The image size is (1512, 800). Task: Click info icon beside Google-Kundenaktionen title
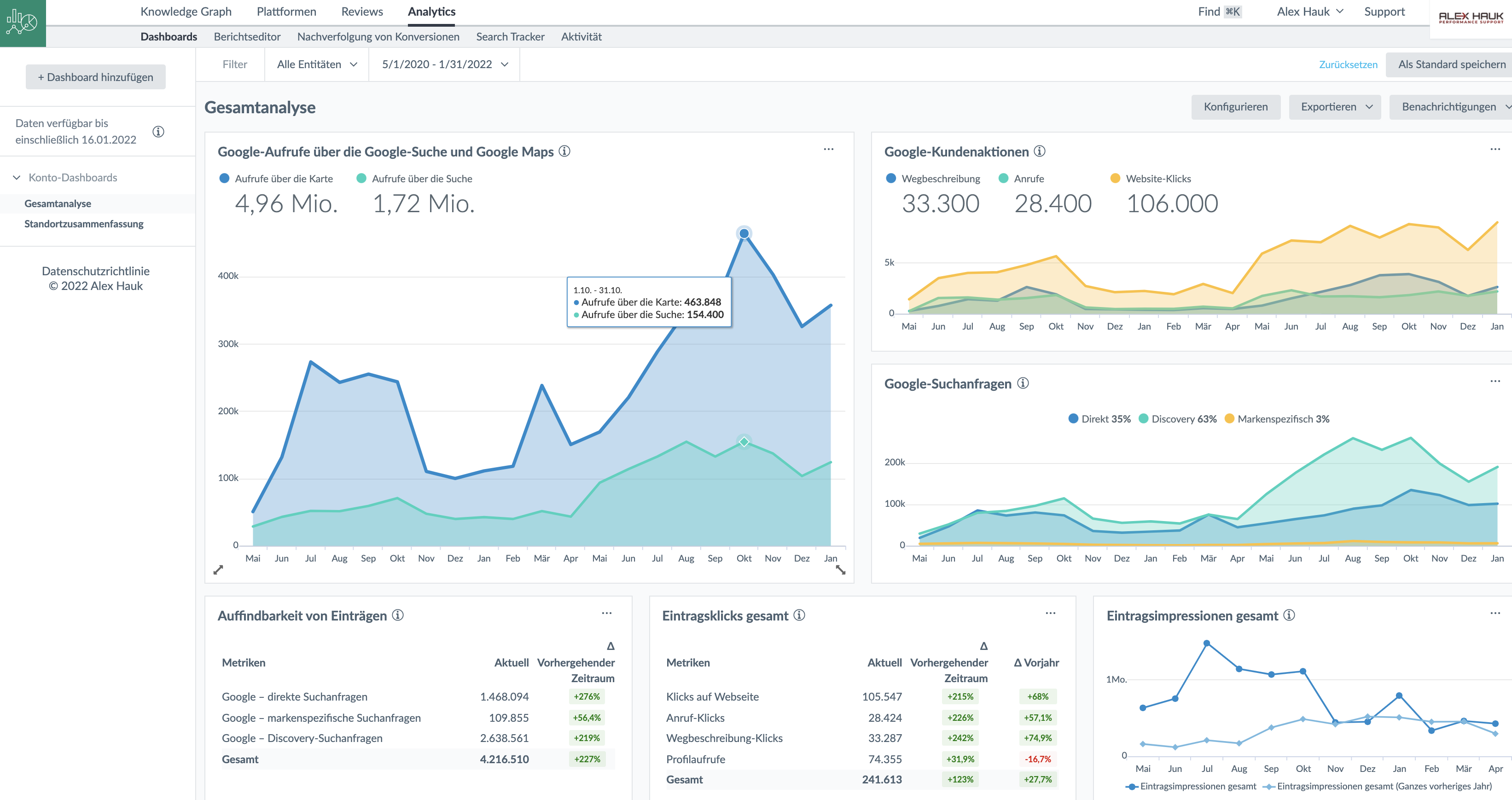pos(1040,151)
